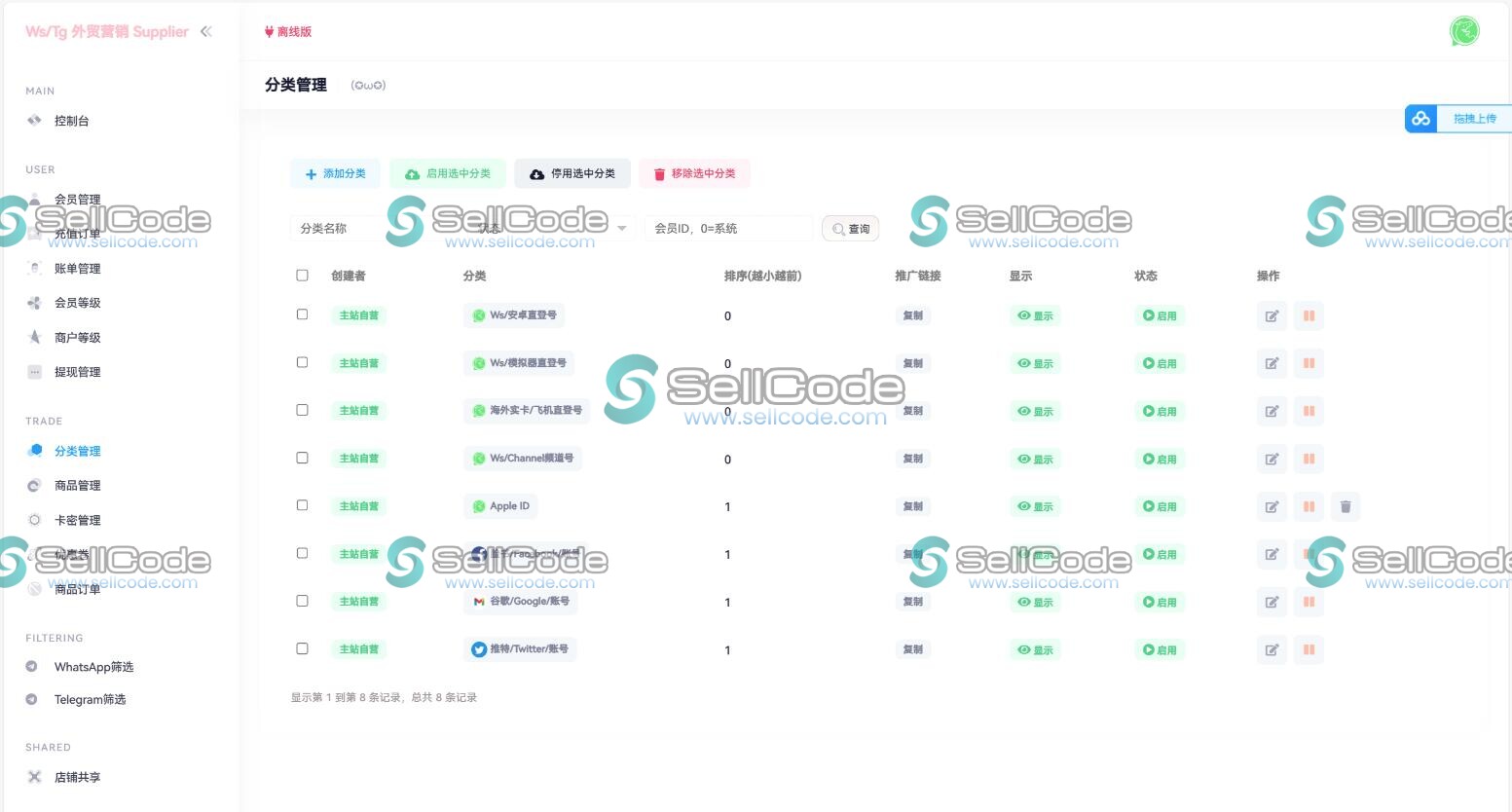Click the cloud upload icon for 拖拽上传
1512x812 pixels.
pyautogui.click(x=1420, y=119)
